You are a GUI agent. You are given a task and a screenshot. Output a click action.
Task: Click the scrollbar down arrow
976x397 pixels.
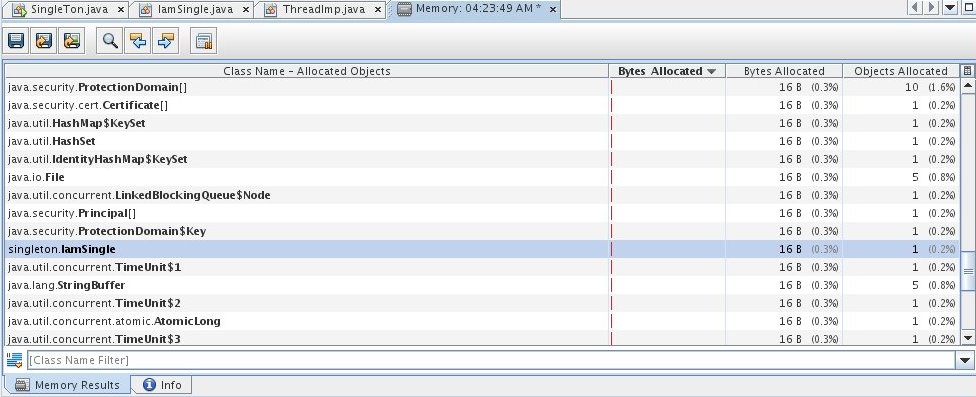click(967, 337)
